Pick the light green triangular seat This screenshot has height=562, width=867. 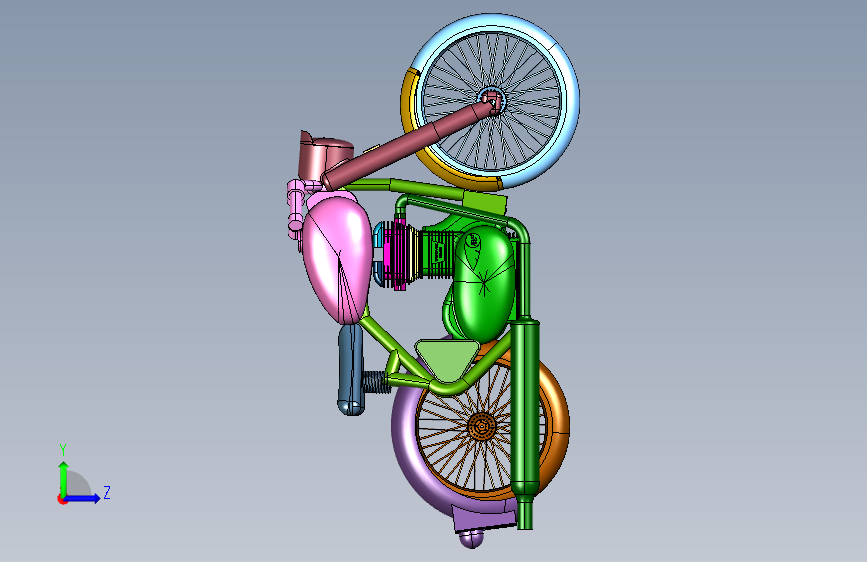point(447,360)
